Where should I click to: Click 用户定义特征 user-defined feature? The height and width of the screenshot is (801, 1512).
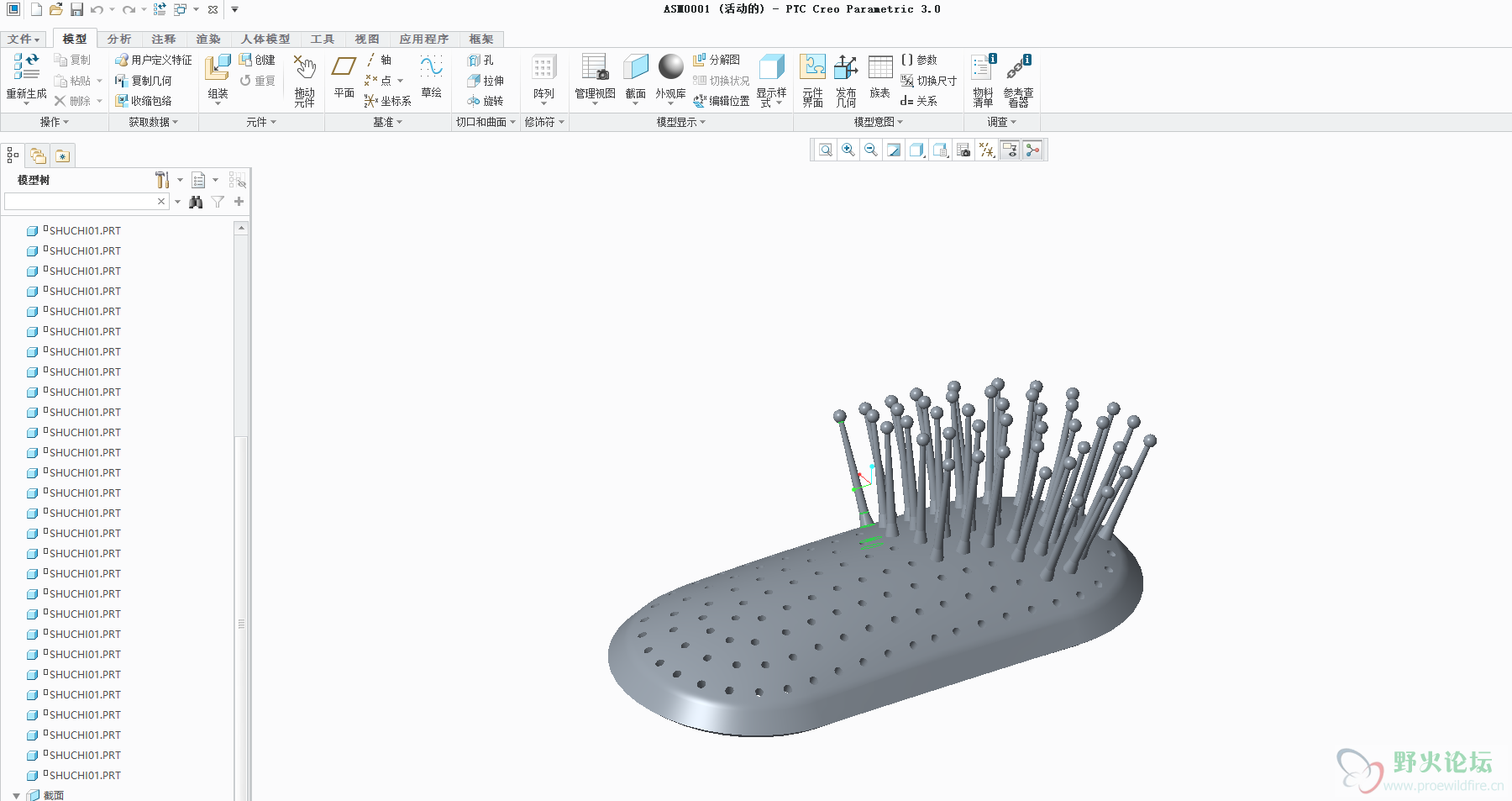coord(154,60)
